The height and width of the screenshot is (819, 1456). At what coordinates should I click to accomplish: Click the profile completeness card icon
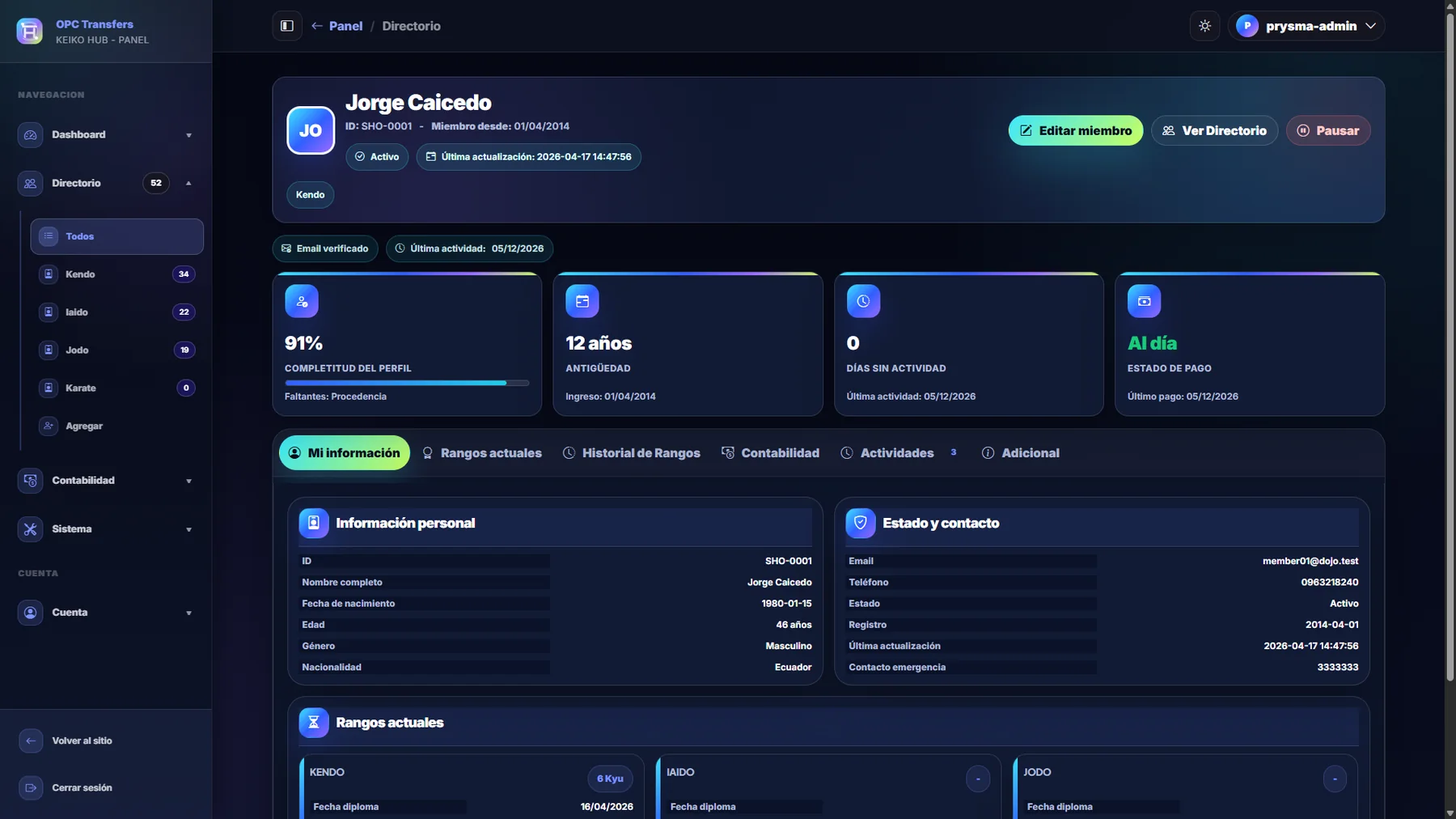pyautogui.click(x=302, y=301)
